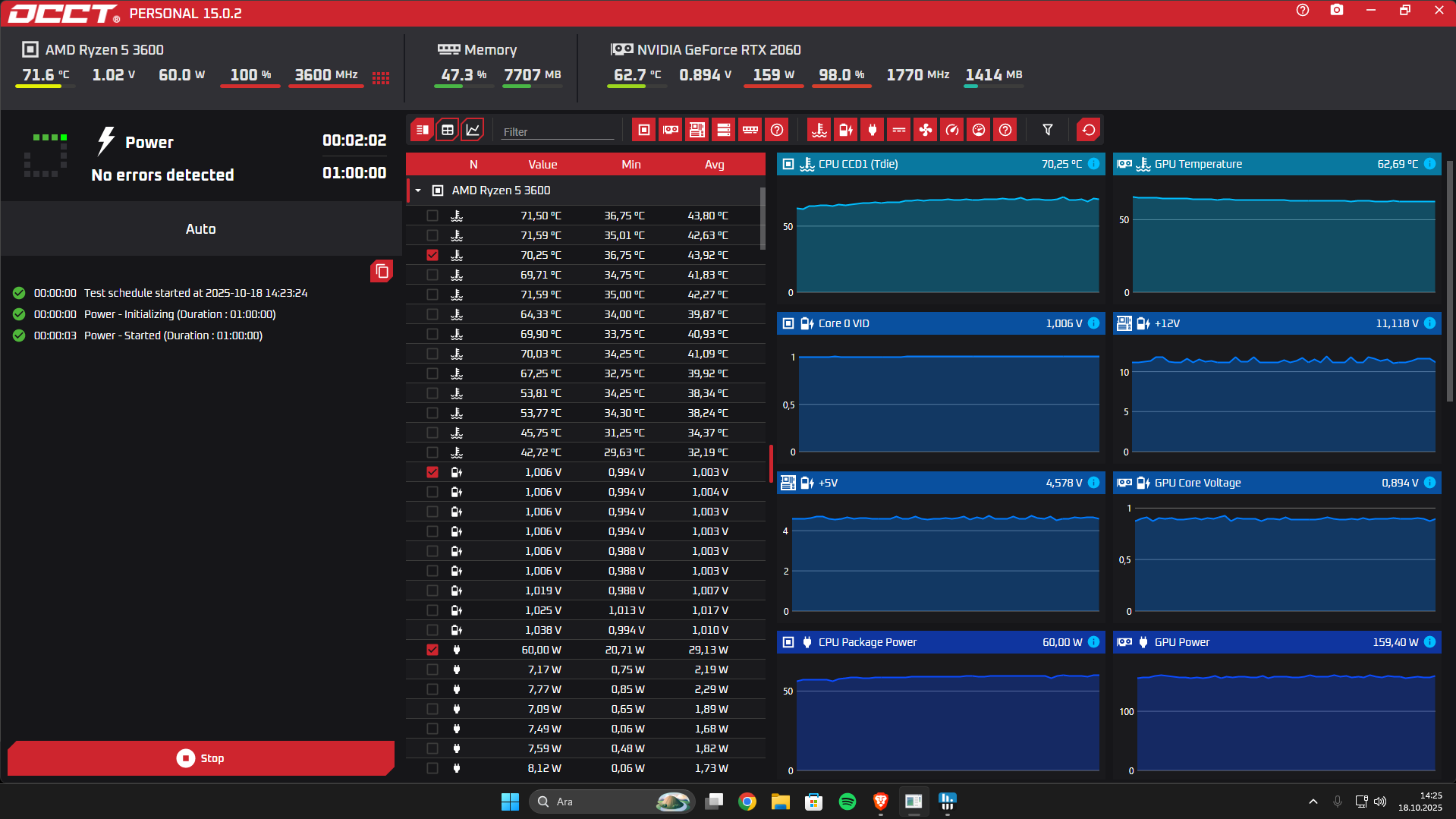Screen dimensions: 1456x819
Task: Take a screenshot with the camera icon
Action: 1337,11
